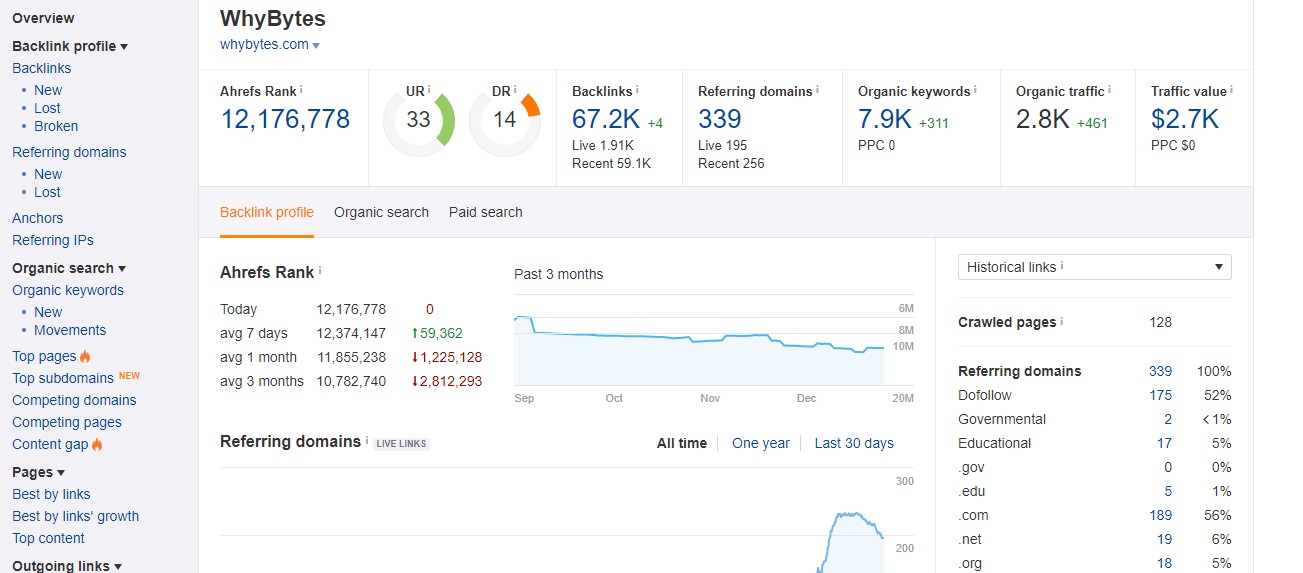Expand the whybytes.com domain dropdown arrow
The image size is (1303, 573).
(316, 46)
